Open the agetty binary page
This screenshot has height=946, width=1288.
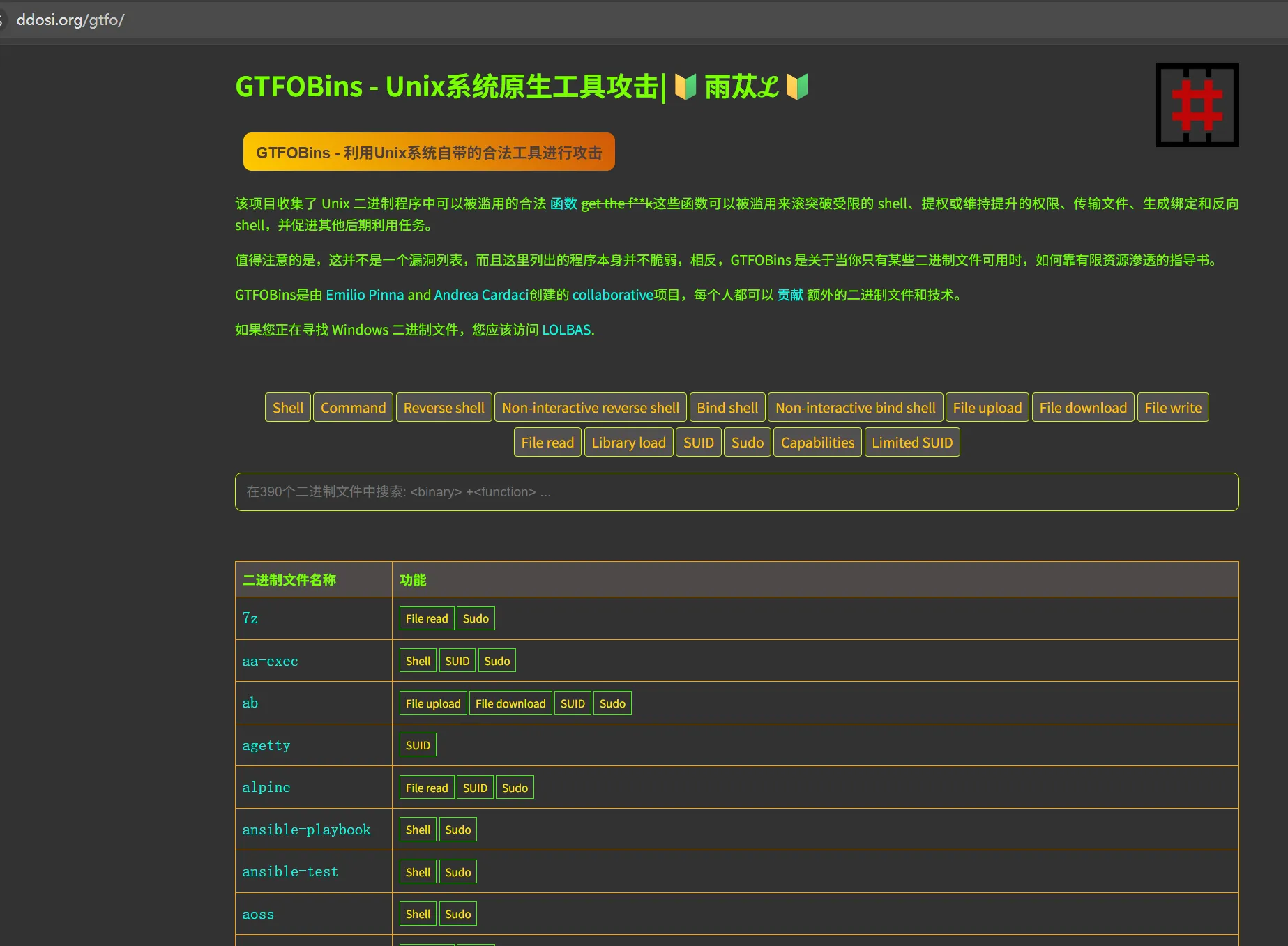[x=266, y=745]
